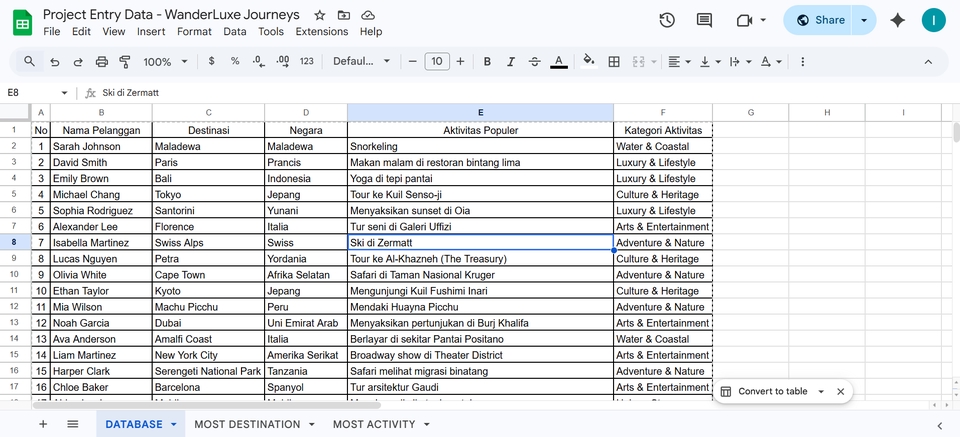Open the text color picker
Image resolution: width=960 pixels, height=437 pixels.
pos(558,61)
